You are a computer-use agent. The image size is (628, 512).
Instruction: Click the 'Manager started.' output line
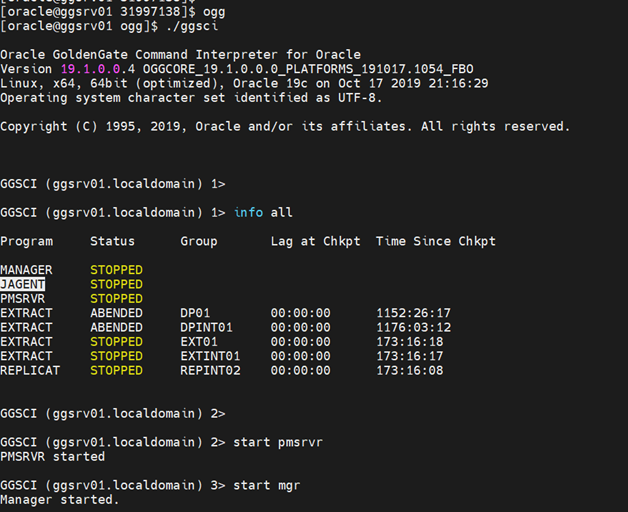pyautogui.click(x=60, y=499)
